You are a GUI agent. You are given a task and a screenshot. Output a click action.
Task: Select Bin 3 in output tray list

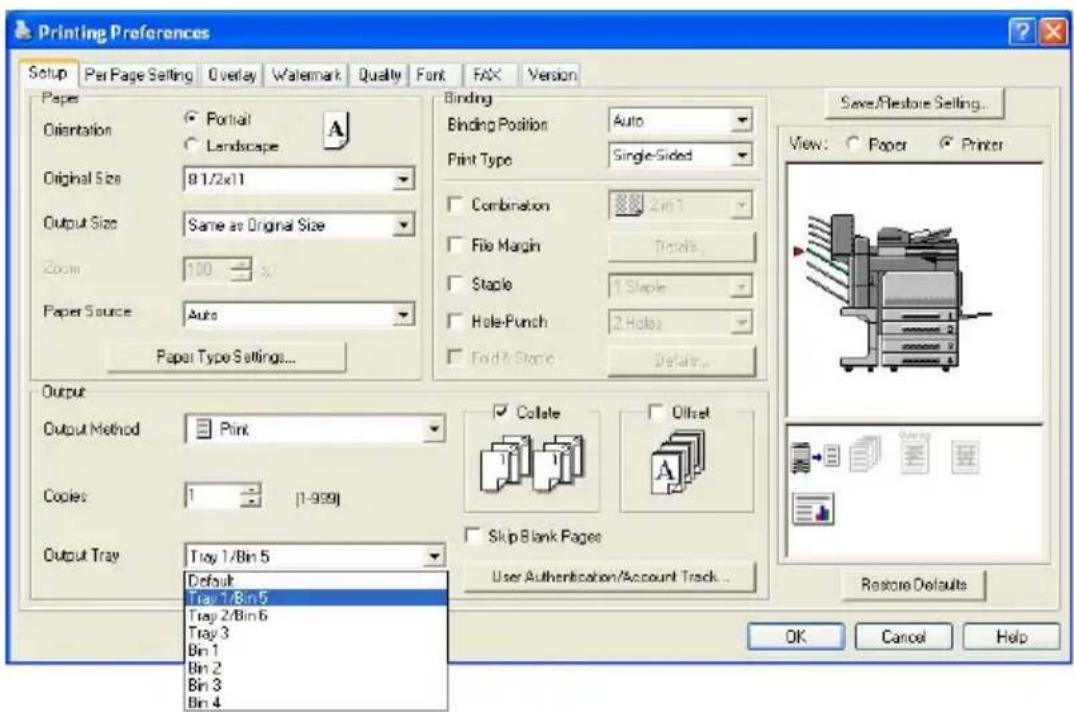pos(316,684)
